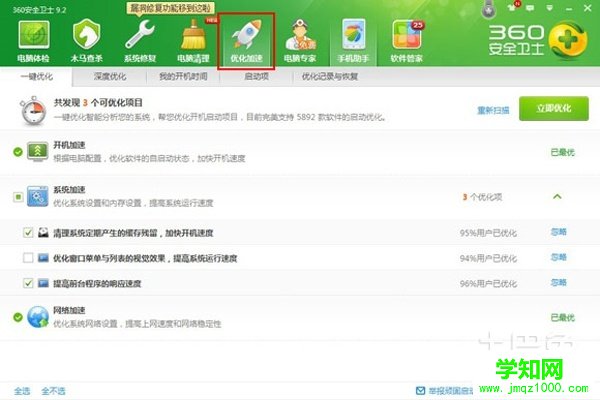Click the 系统加速 gears icon
The width and height of the screenshot is (600, 400).
pos(38,196)
